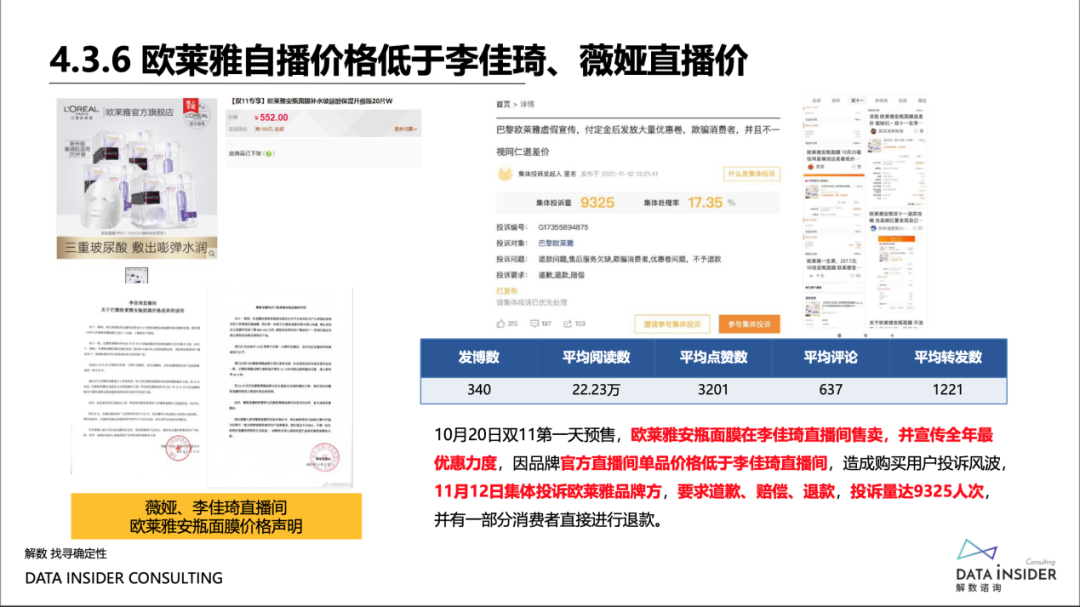The image size is (1080, 607).
Task: Click the orange 参与集体投诉 button
Action: [x=749, y=324]
